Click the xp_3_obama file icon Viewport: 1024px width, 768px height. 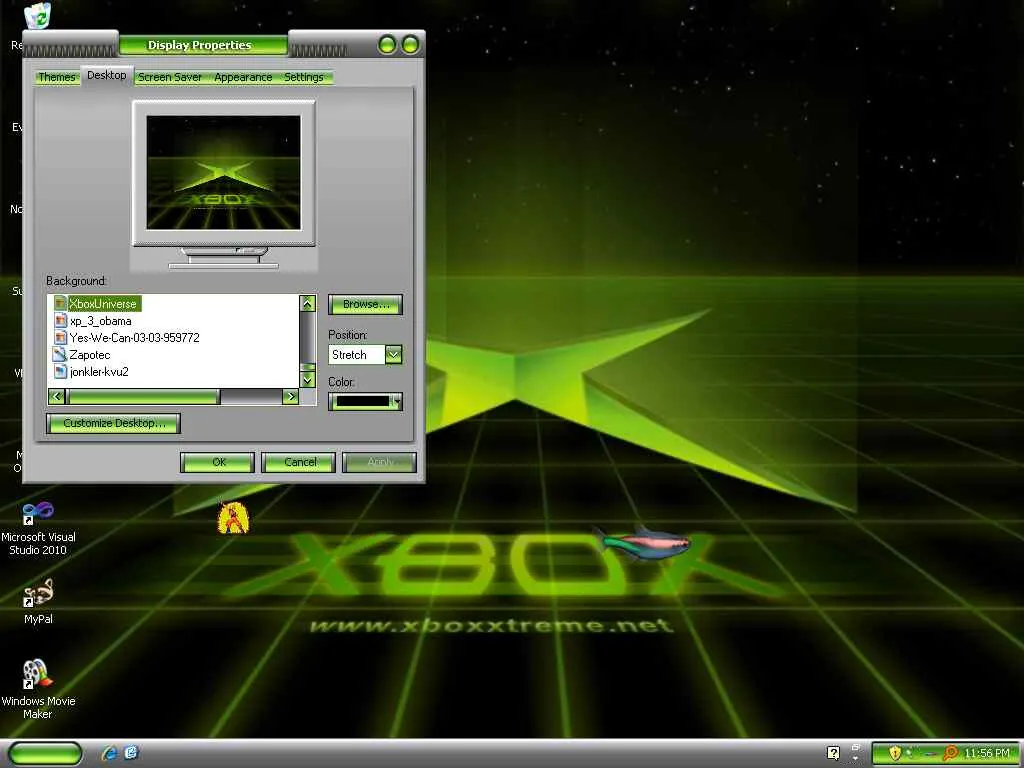(60, 321)
